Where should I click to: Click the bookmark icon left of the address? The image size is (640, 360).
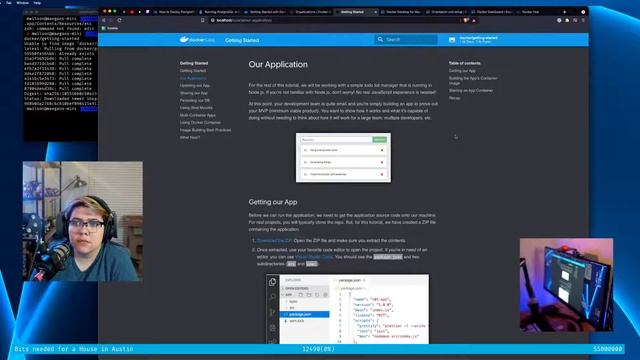click(x=202, y=20)
